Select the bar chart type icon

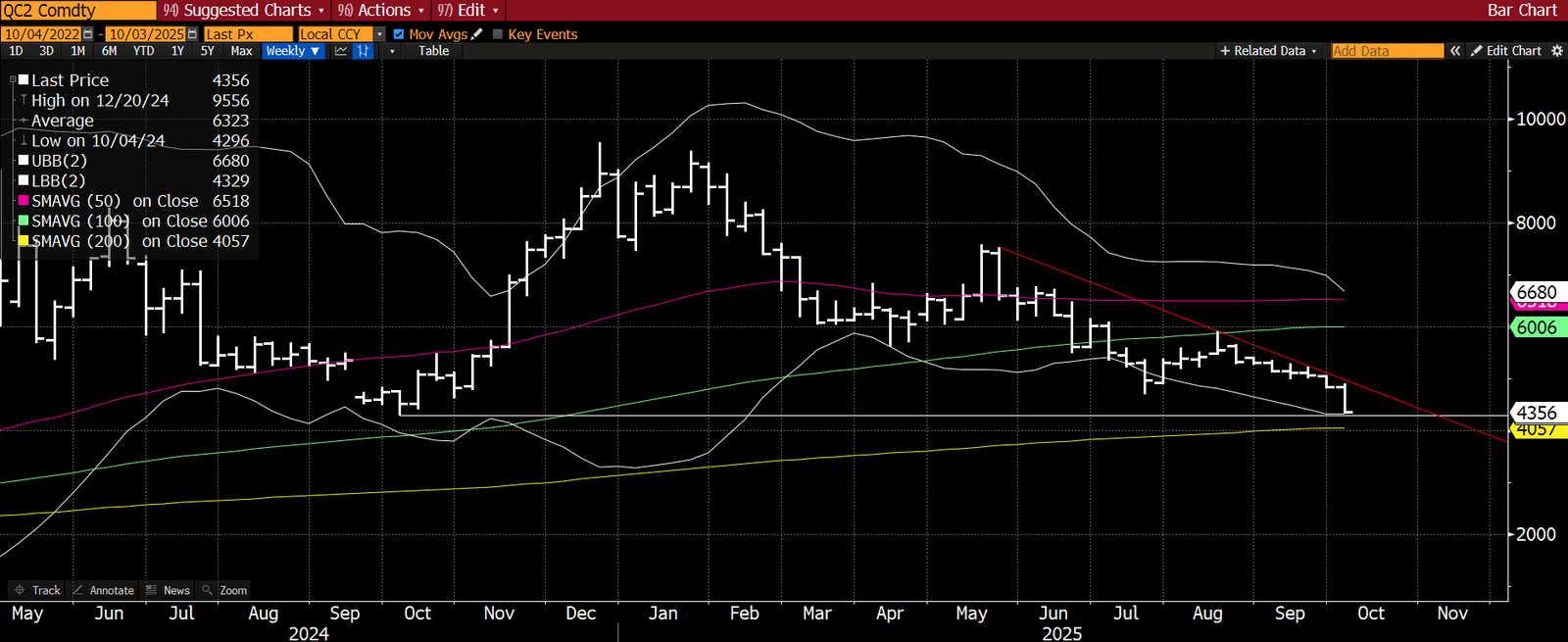pos(364,51)
